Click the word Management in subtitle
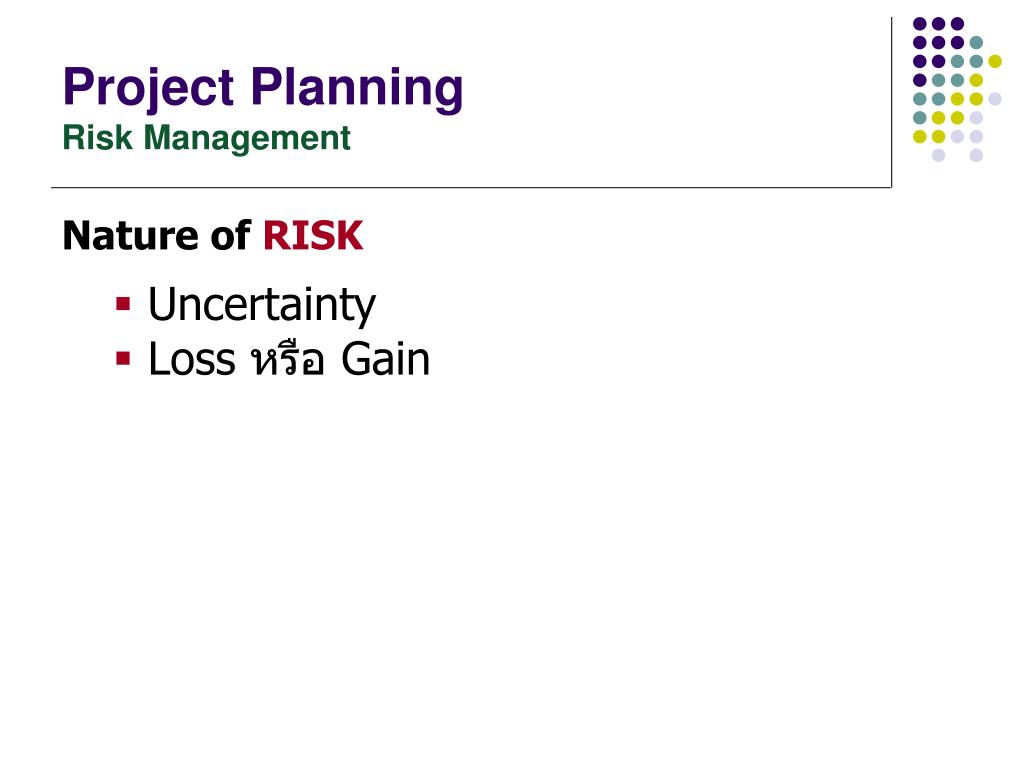This screenshot has width=1024, height=768. point(247,139)
